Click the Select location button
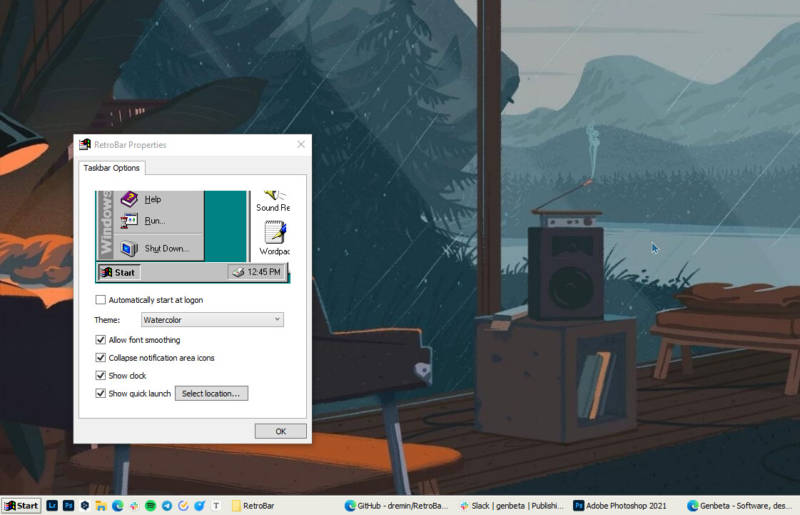800x515 pixels. tap(211, 394)
